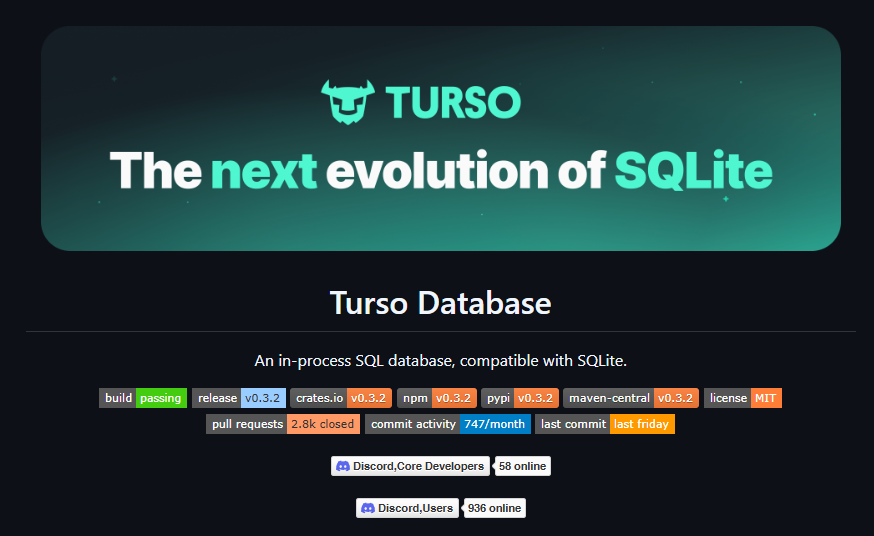
Task: Click the Turso Database heading
Action: coord(440,303)
